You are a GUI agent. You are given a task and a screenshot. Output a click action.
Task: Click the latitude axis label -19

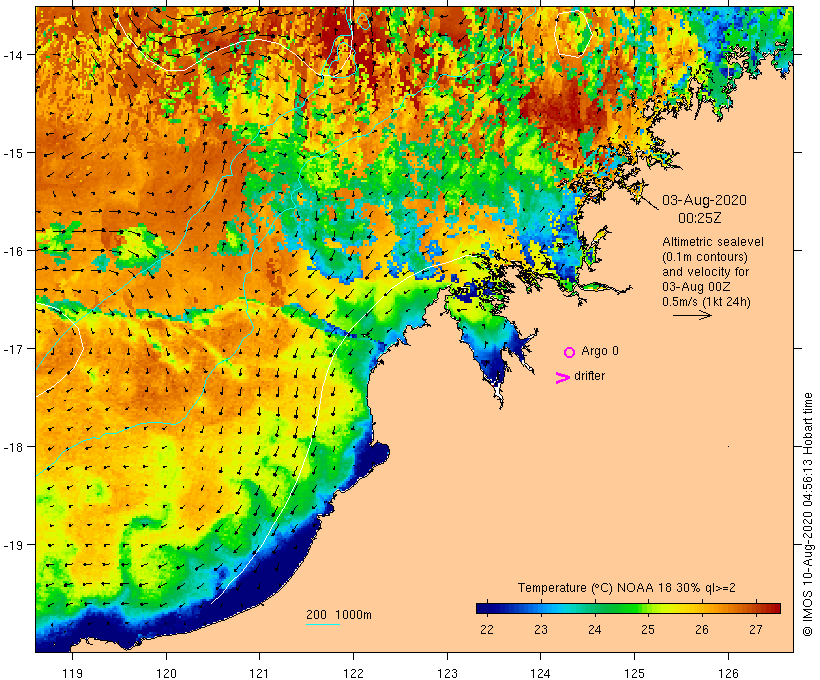[x=12, y=545]
